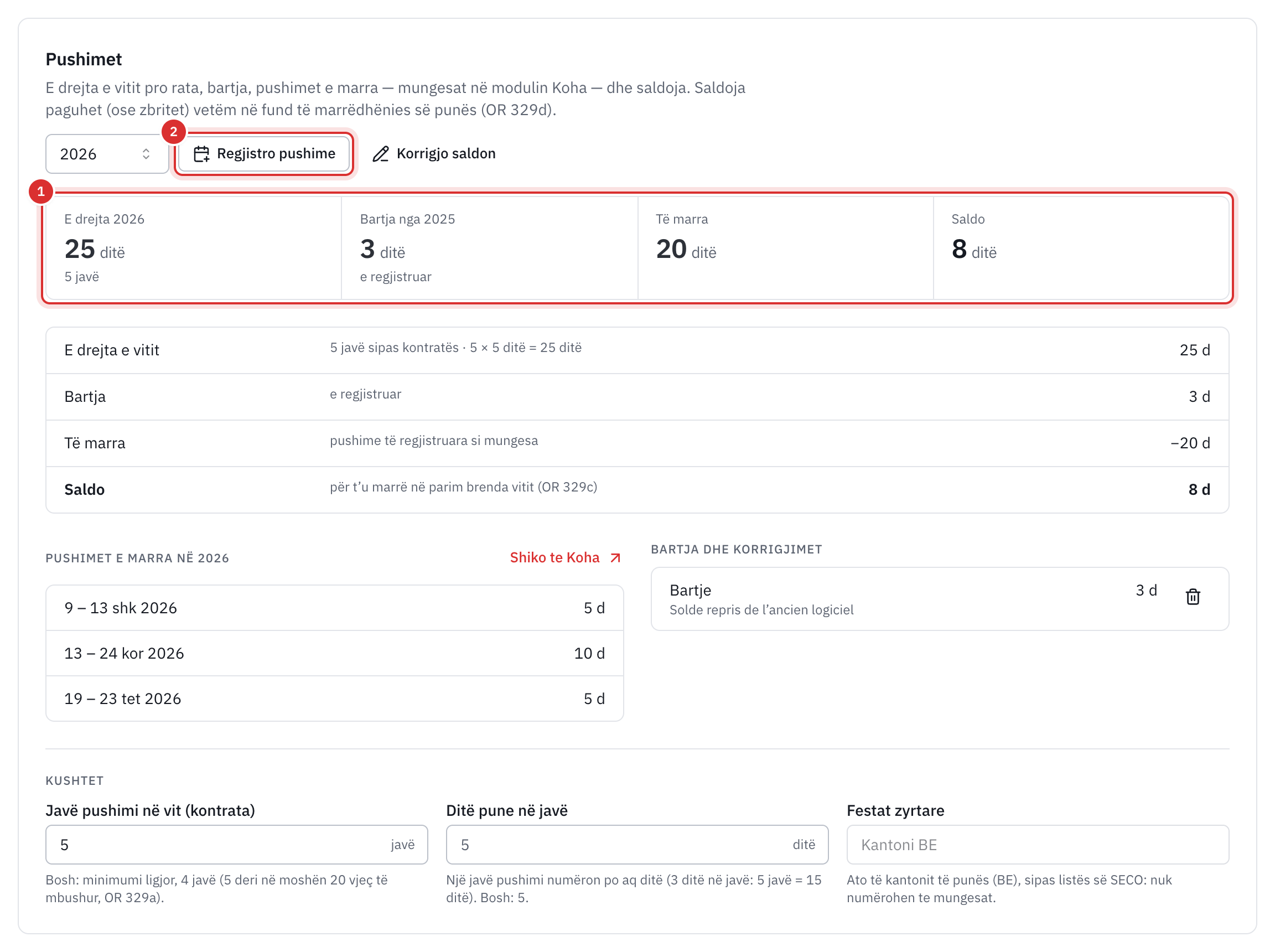This screenshot has height=952, width=1275.
Task: Click Korrigjo saldon button
Action: (434, 154)
